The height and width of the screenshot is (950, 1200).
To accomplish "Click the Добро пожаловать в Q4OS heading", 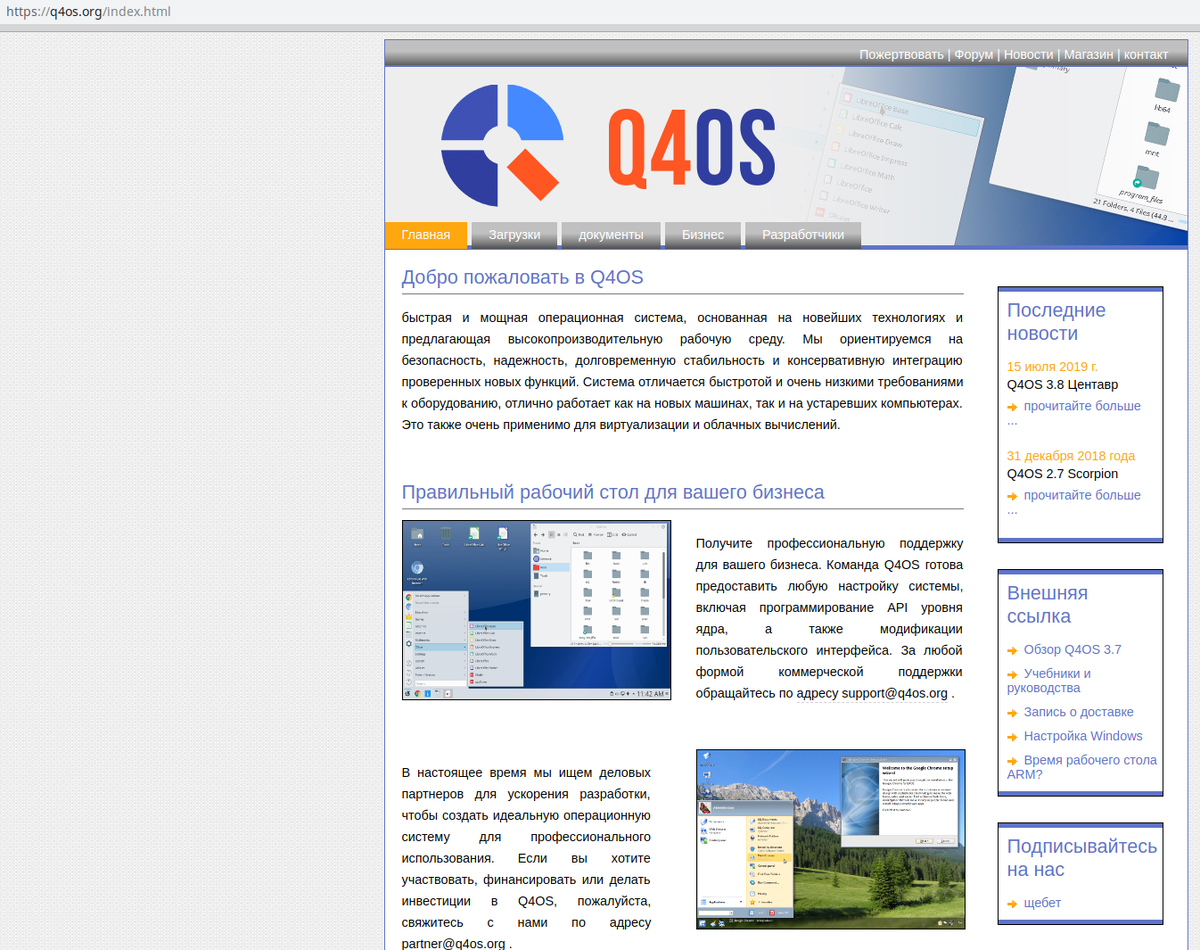I will (522, 277).
